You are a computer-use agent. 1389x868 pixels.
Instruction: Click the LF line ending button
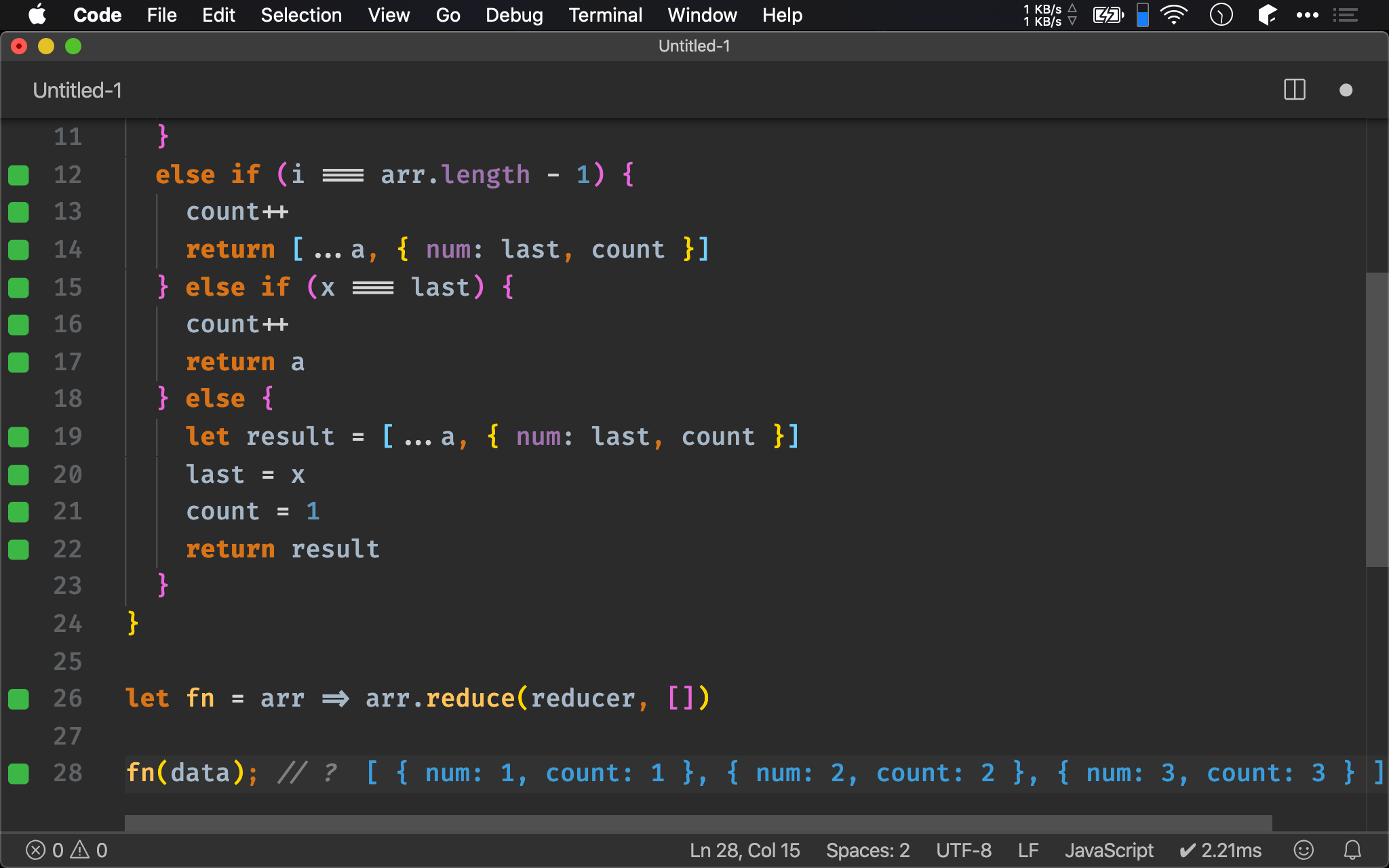pos(1028,850)
